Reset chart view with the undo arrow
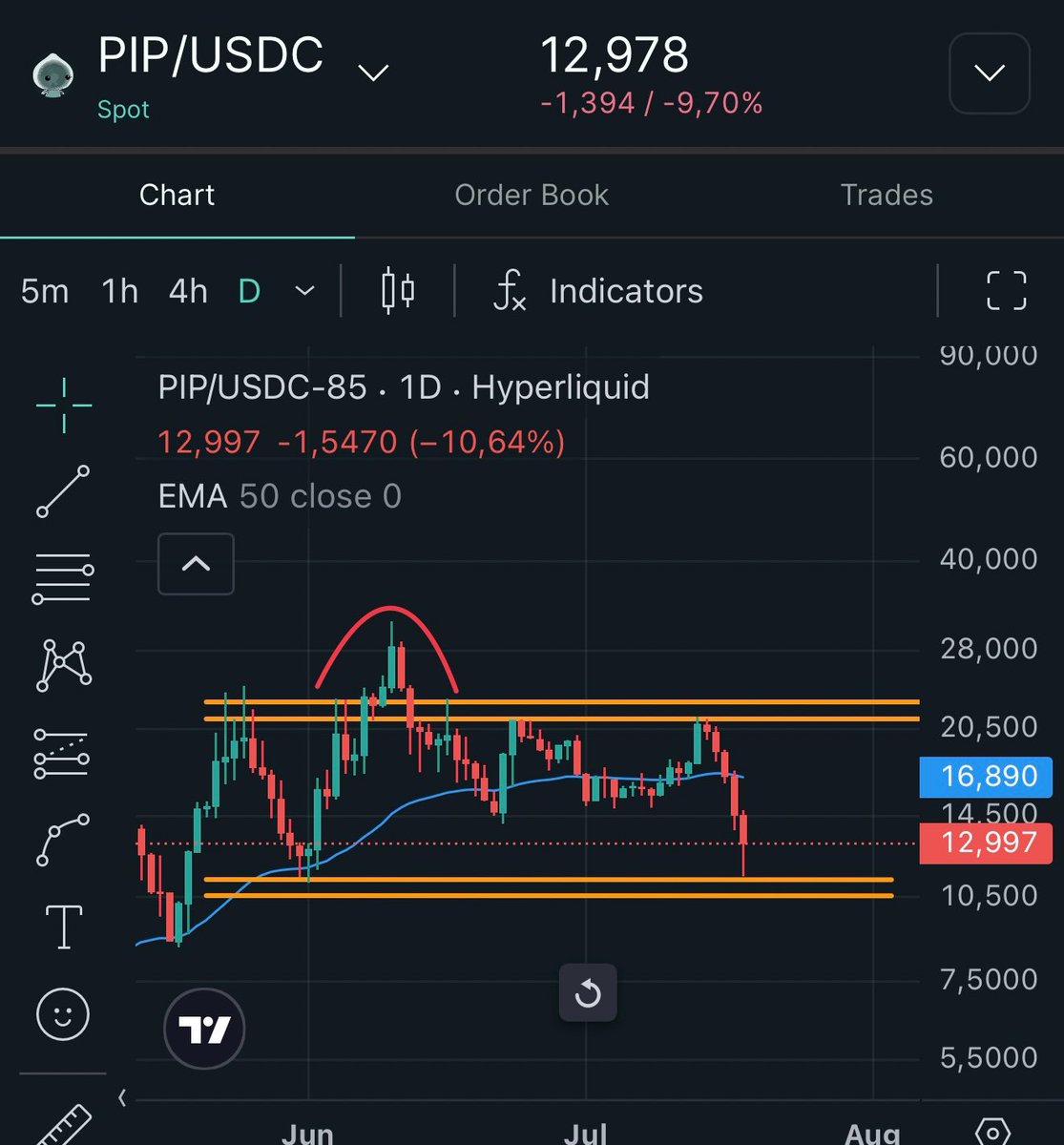This screenshot has height=1145, width=1064. coord(588,993)
